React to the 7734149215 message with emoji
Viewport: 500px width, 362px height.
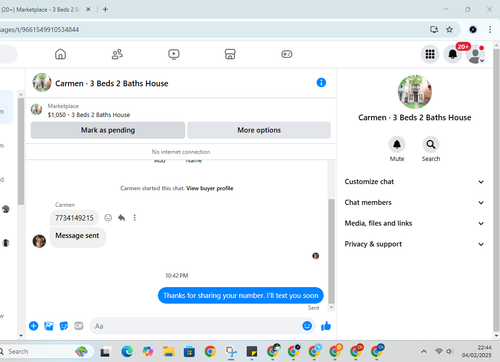click(x=108, y=218)
